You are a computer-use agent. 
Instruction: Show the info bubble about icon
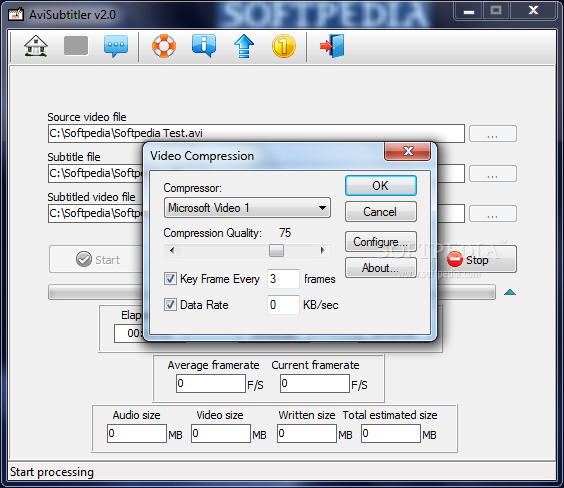(x=204, y=46)
